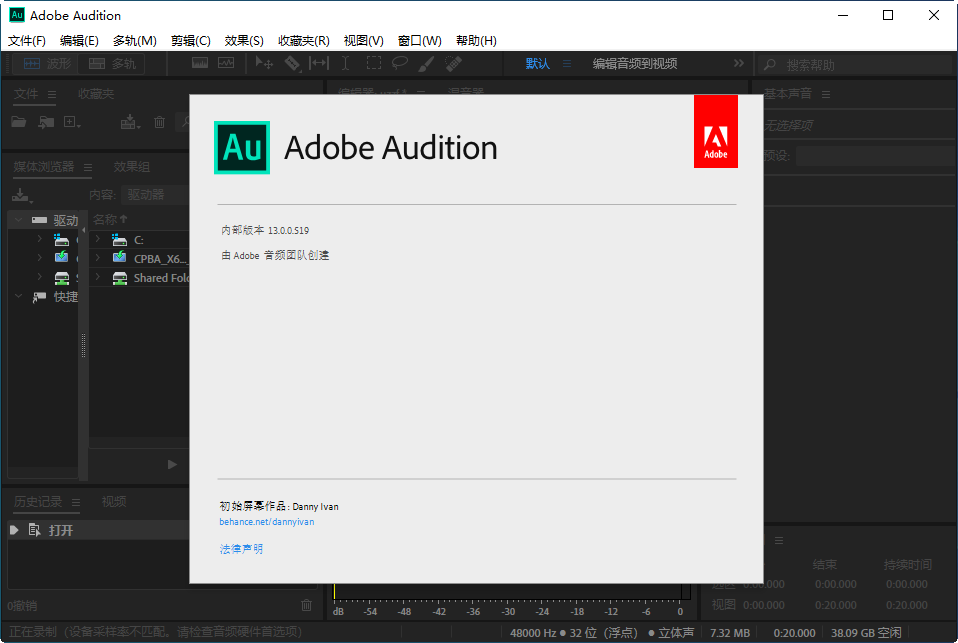Click the 内部版本 13.0.0.519 text
This screenshot has width=958, height=643.
pos(265,230)
